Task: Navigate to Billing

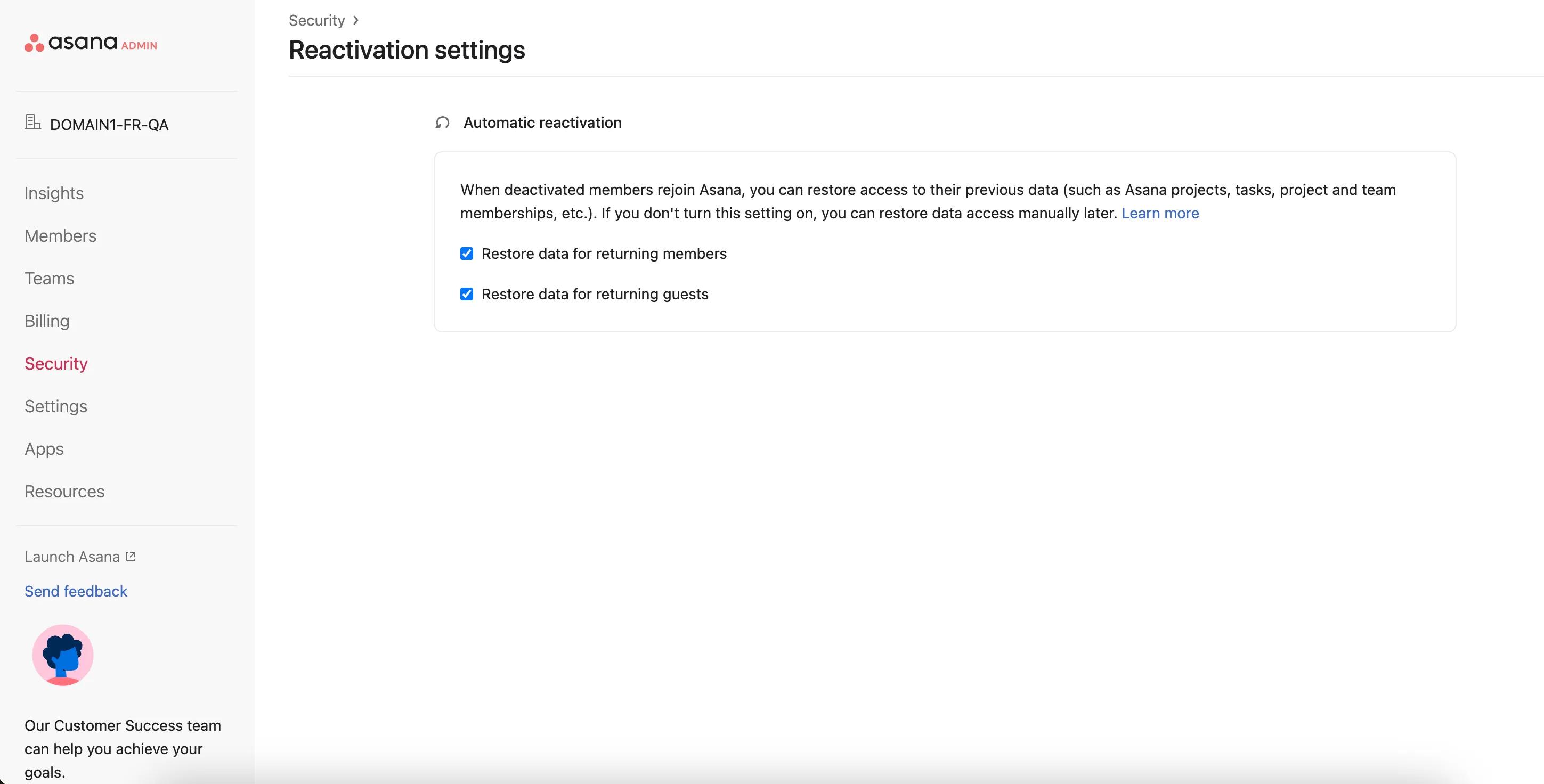Action: tap(47, 321)
